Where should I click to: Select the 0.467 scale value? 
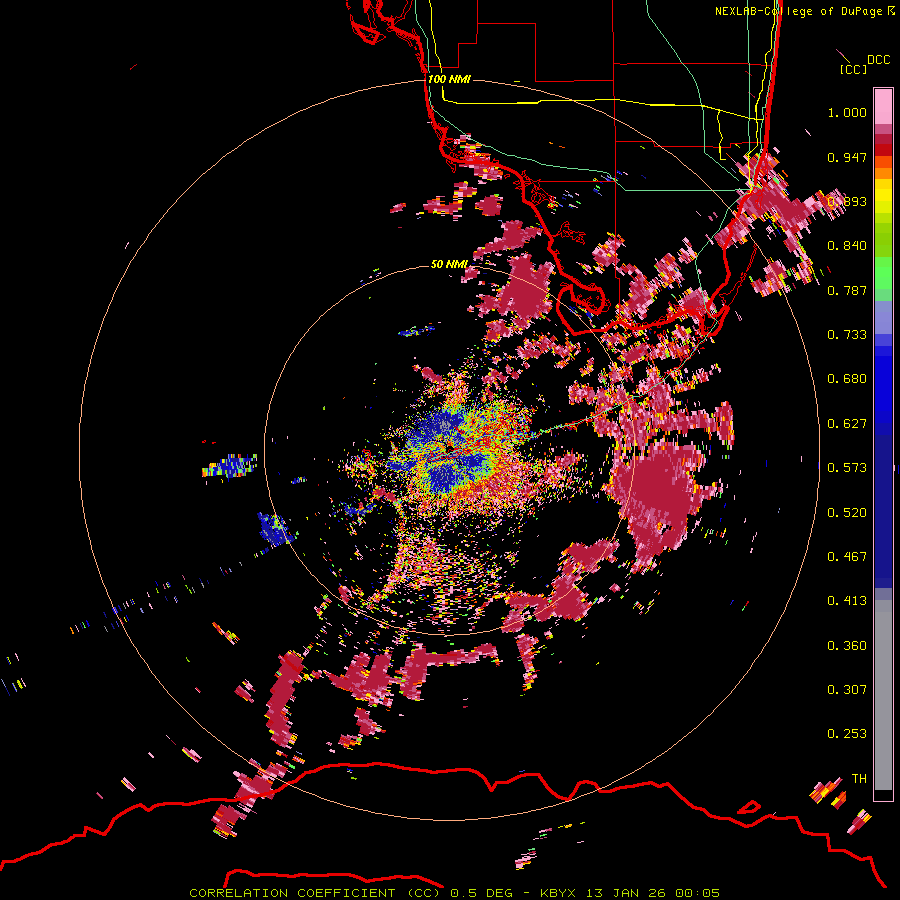click(847, 557)
